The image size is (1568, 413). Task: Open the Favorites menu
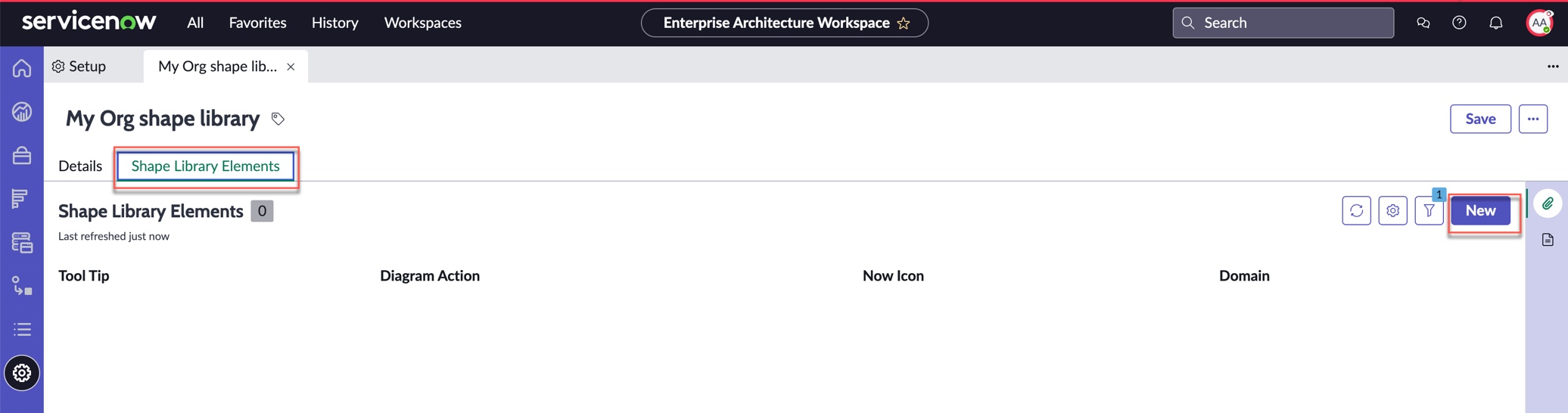pyautogui.click(x=257, y=23)
